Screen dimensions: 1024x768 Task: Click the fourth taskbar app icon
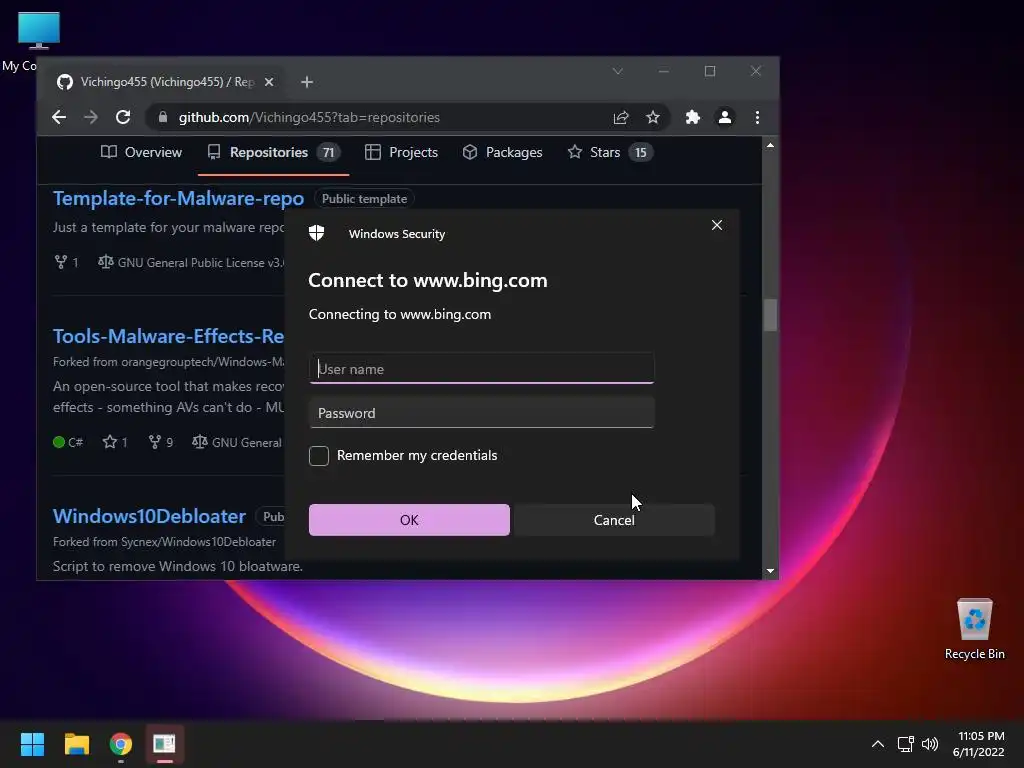point(165,744)
